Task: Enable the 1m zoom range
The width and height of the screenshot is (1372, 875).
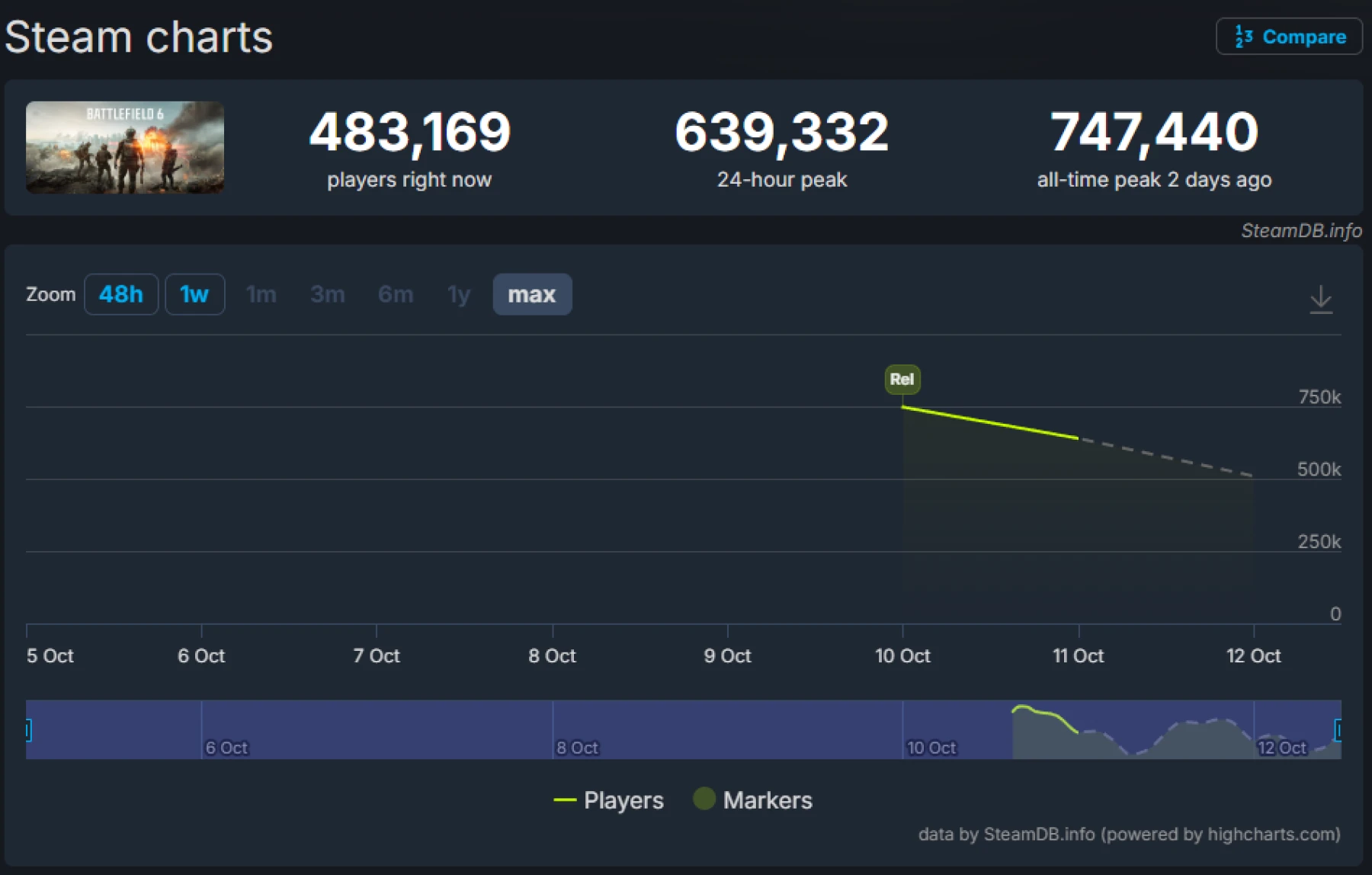Action: [261, 294]
